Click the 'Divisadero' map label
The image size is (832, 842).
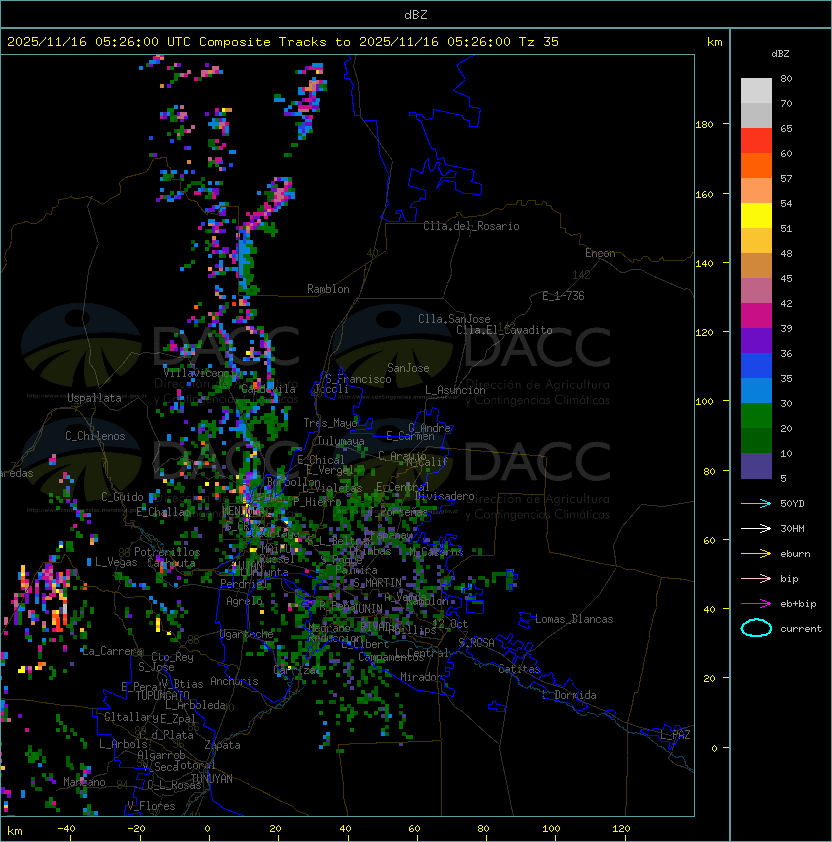tap(444, 496)
